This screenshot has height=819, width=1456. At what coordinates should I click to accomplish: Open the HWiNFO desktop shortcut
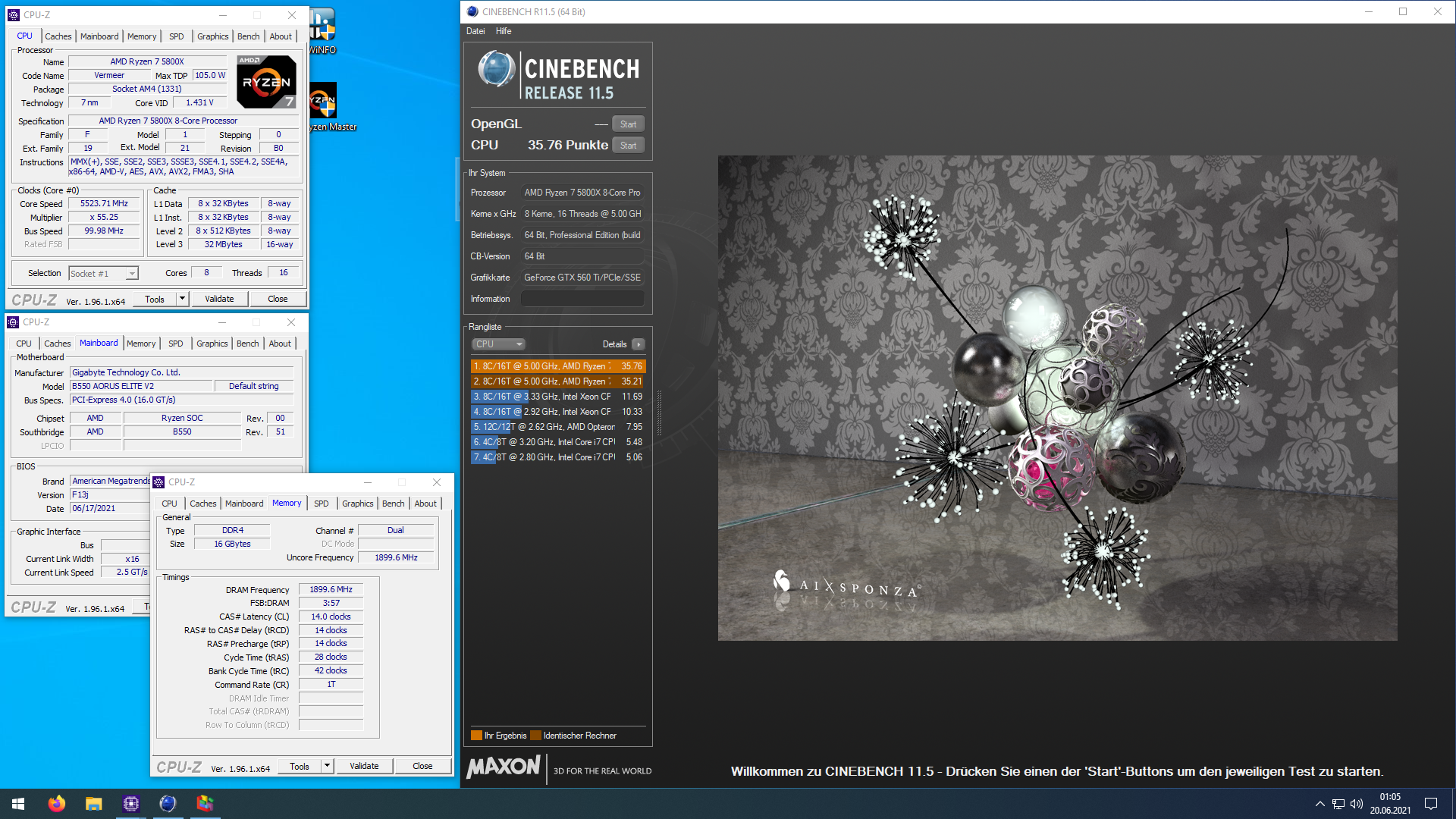pos(322,32)
